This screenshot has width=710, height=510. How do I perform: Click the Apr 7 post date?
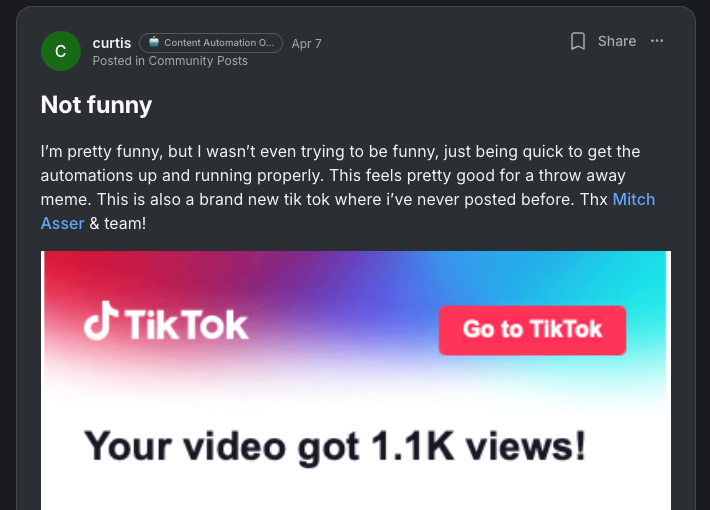307,43
